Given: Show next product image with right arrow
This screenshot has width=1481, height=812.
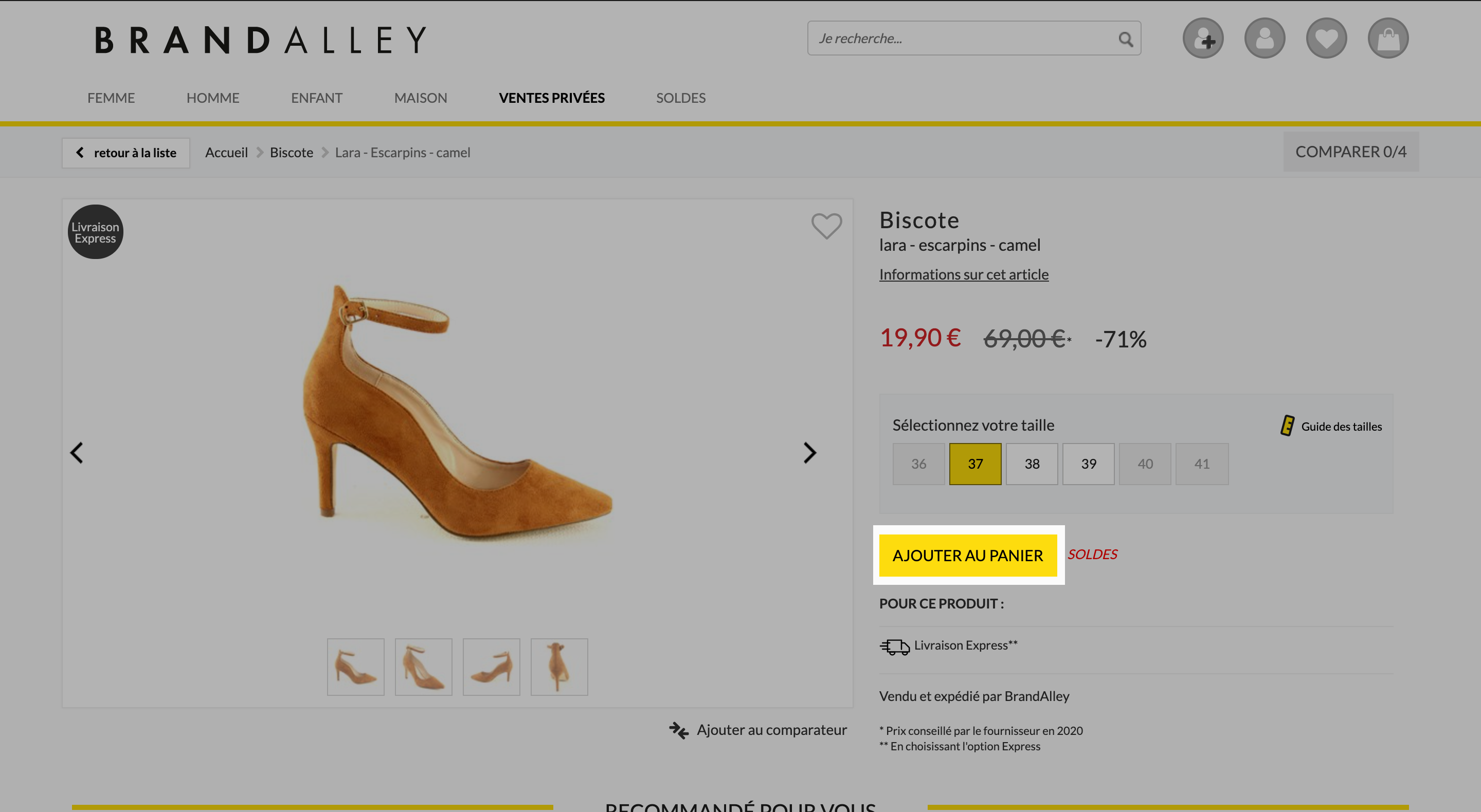Looking at the screenshot, I should [x=809, y=453].
